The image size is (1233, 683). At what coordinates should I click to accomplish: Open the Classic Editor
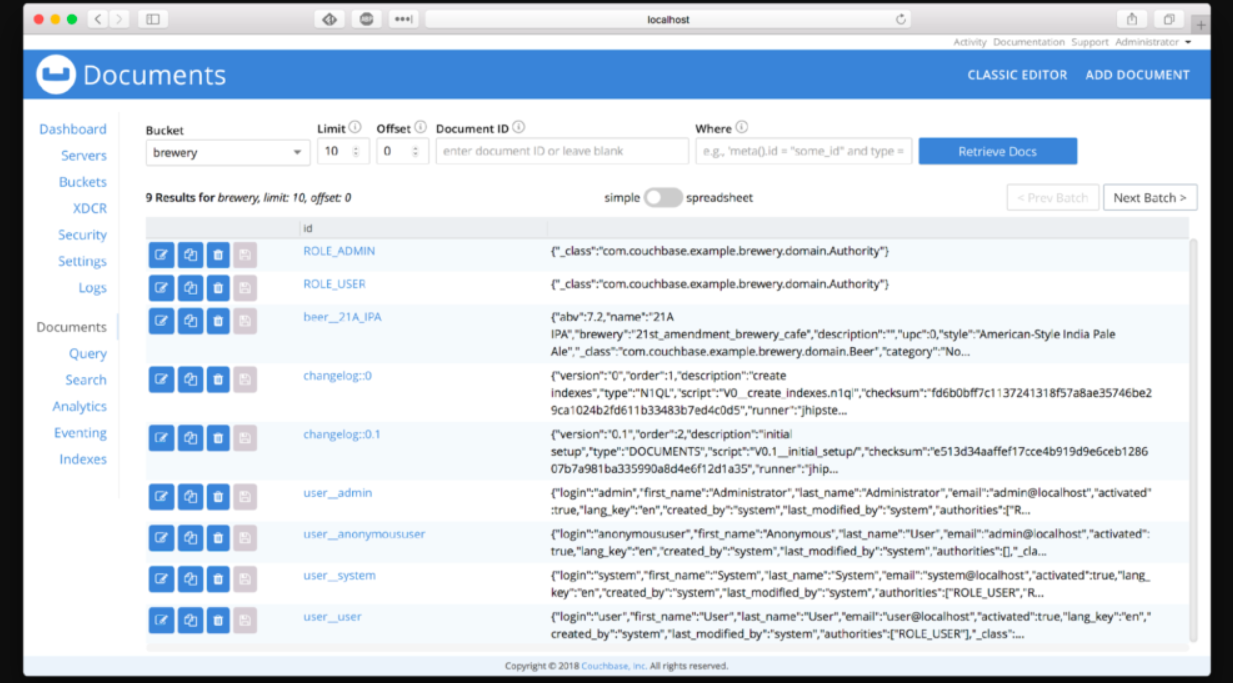pyautogui.click(x=1017, y=75)
